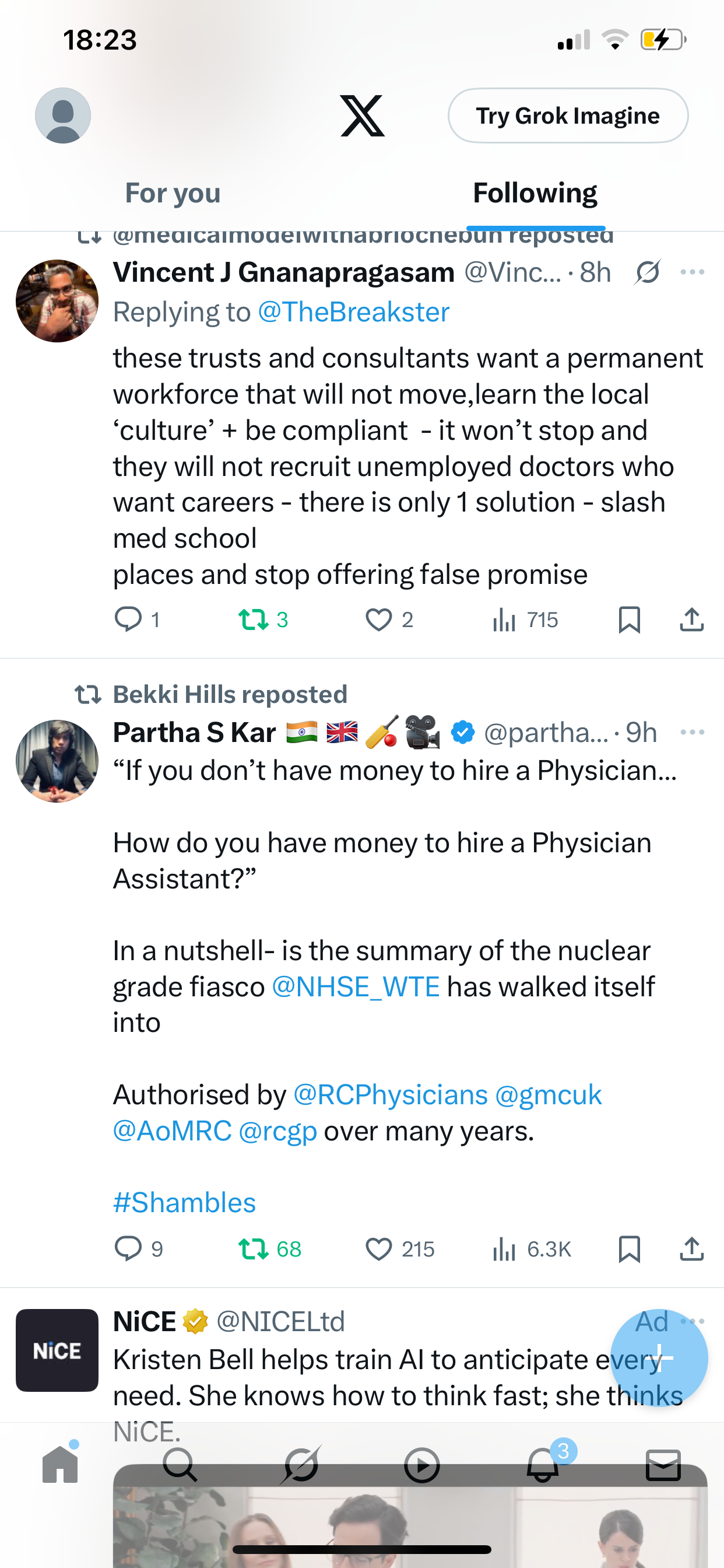
Task: Select the Following tab
Action: [535, 194]
